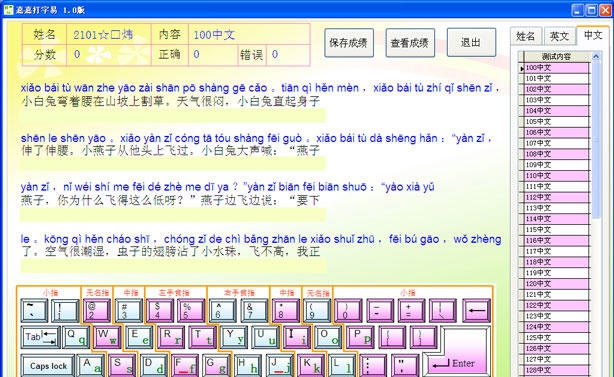Click the test list vertical scrollbar thumb
The width and height of the screenshot is (614, 377).
(x=596, y=140)
